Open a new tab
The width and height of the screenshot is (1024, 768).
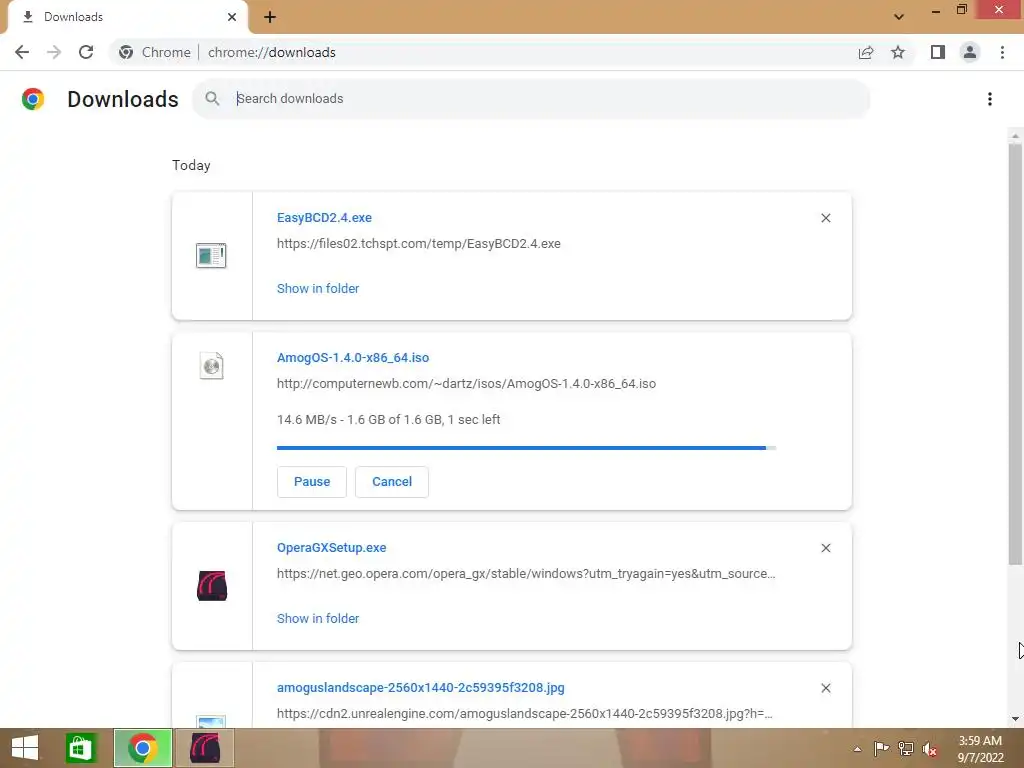click(x=270, y=17)
